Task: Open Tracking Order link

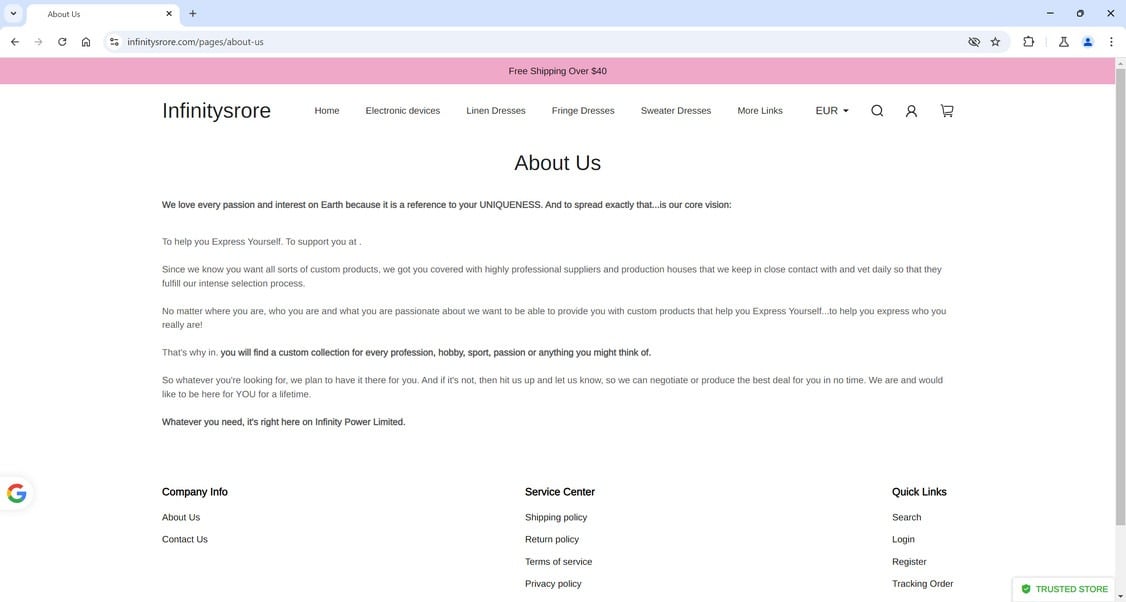Action: click(923, 584)
